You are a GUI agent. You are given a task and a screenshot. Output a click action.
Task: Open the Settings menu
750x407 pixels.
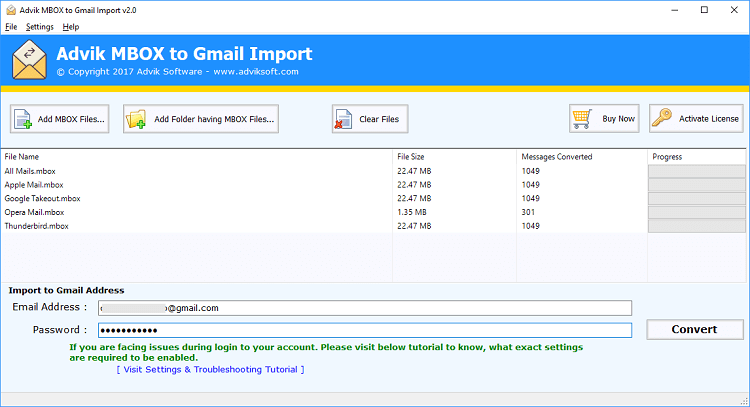40,27
